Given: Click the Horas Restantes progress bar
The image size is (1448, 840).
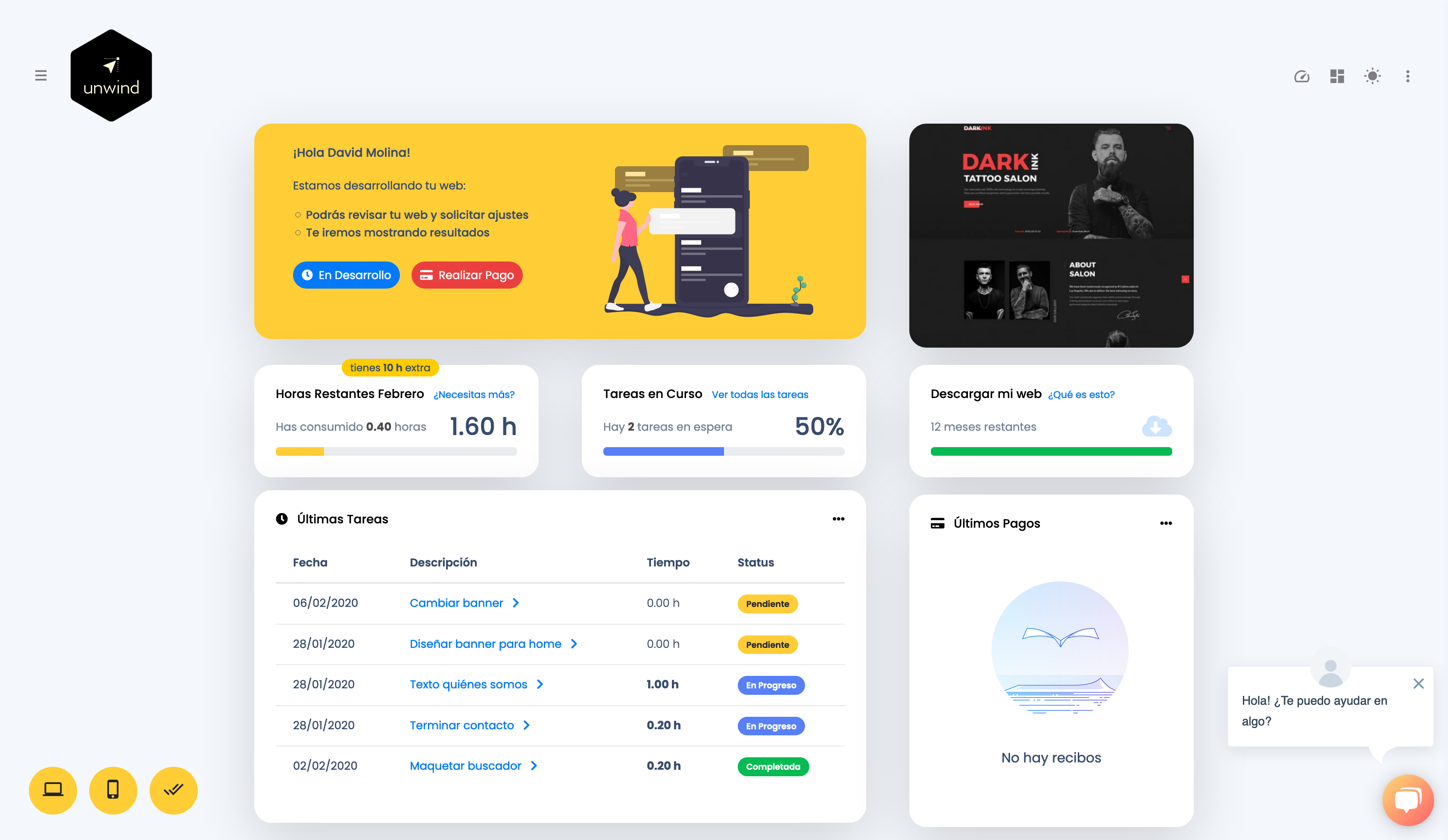Looking at the screenshot, I should click(x=396, y=451).
